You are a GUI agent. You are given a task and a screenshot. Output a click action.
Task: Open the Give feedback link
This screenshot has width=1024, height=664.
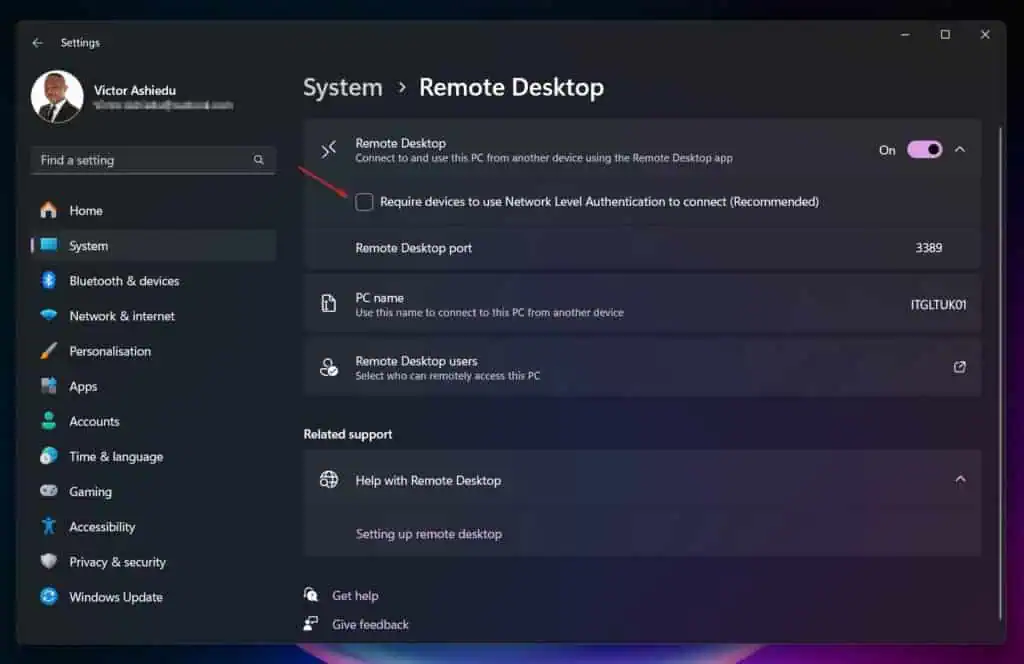370,625
